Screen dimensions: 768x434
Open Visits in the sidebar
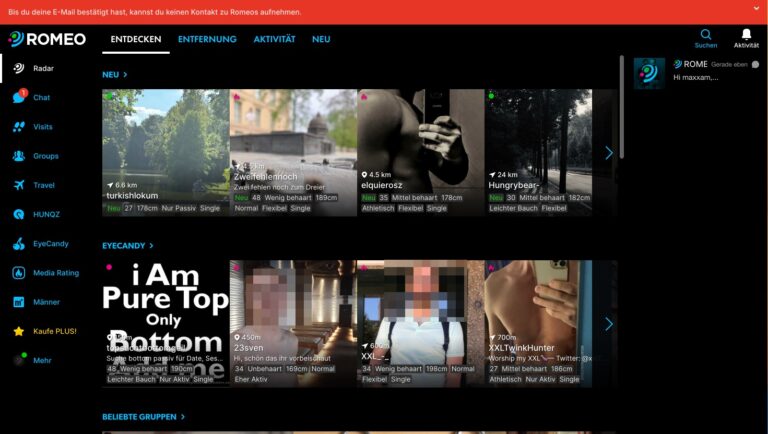43,127
